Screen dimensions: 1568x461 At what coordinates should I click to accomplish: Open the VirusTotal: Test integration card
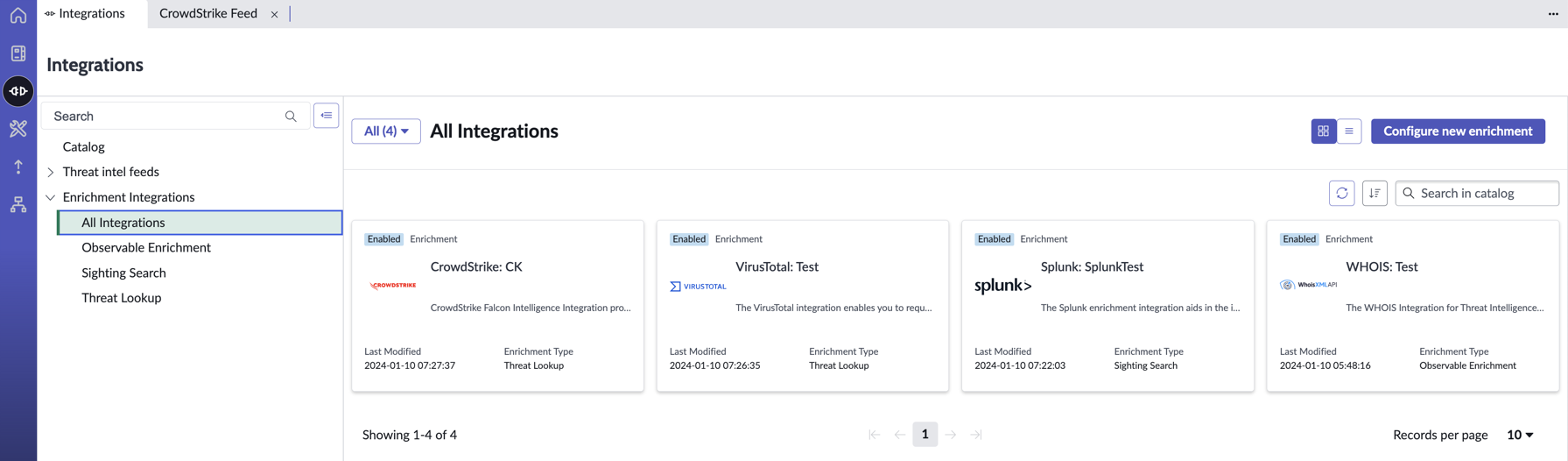[x=803, y=306]
